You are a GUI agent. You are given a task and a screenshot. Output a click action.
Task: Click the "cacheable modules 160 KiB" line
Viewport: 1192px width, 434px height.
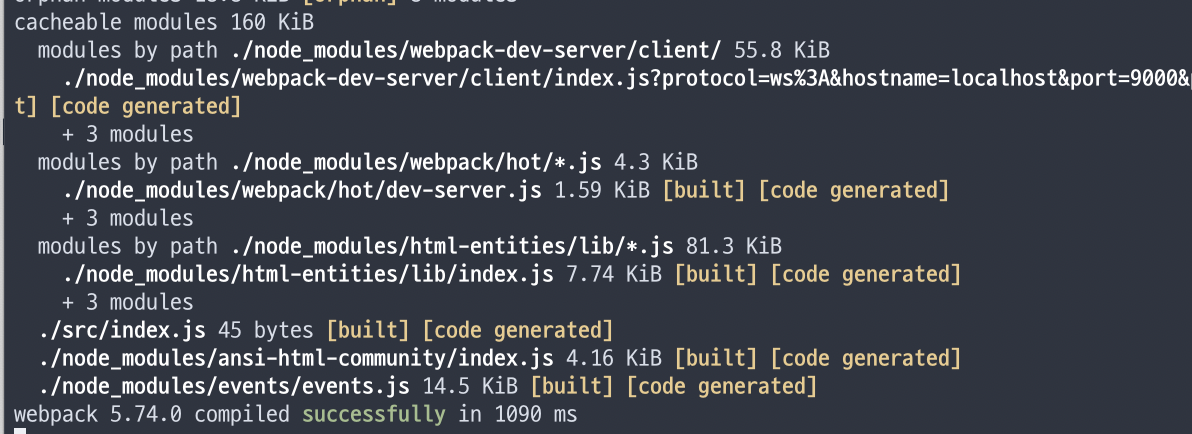coord(163,22)
